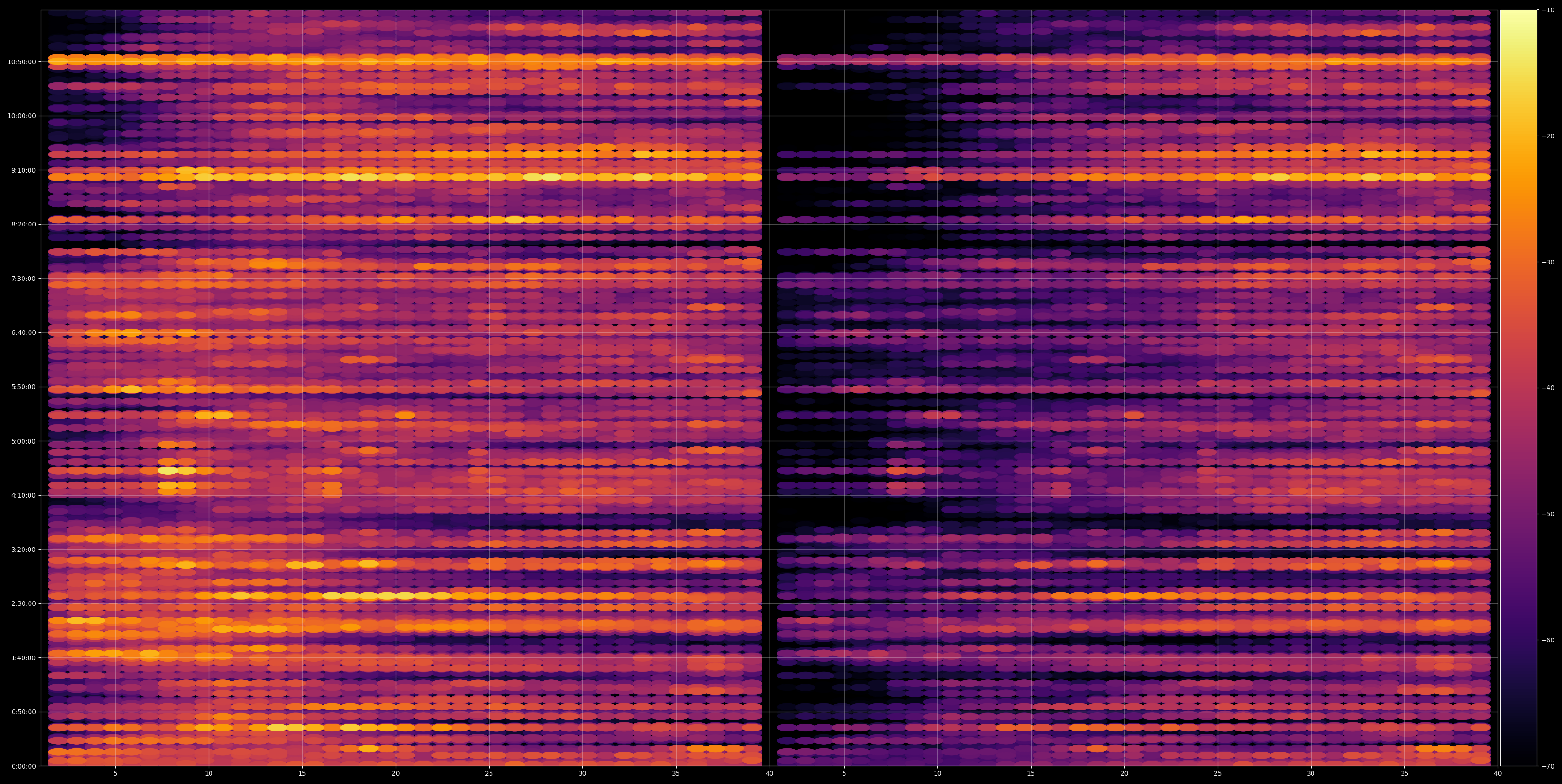Click the 10:00:00 y-axis tick label

(x=21, y=116)
